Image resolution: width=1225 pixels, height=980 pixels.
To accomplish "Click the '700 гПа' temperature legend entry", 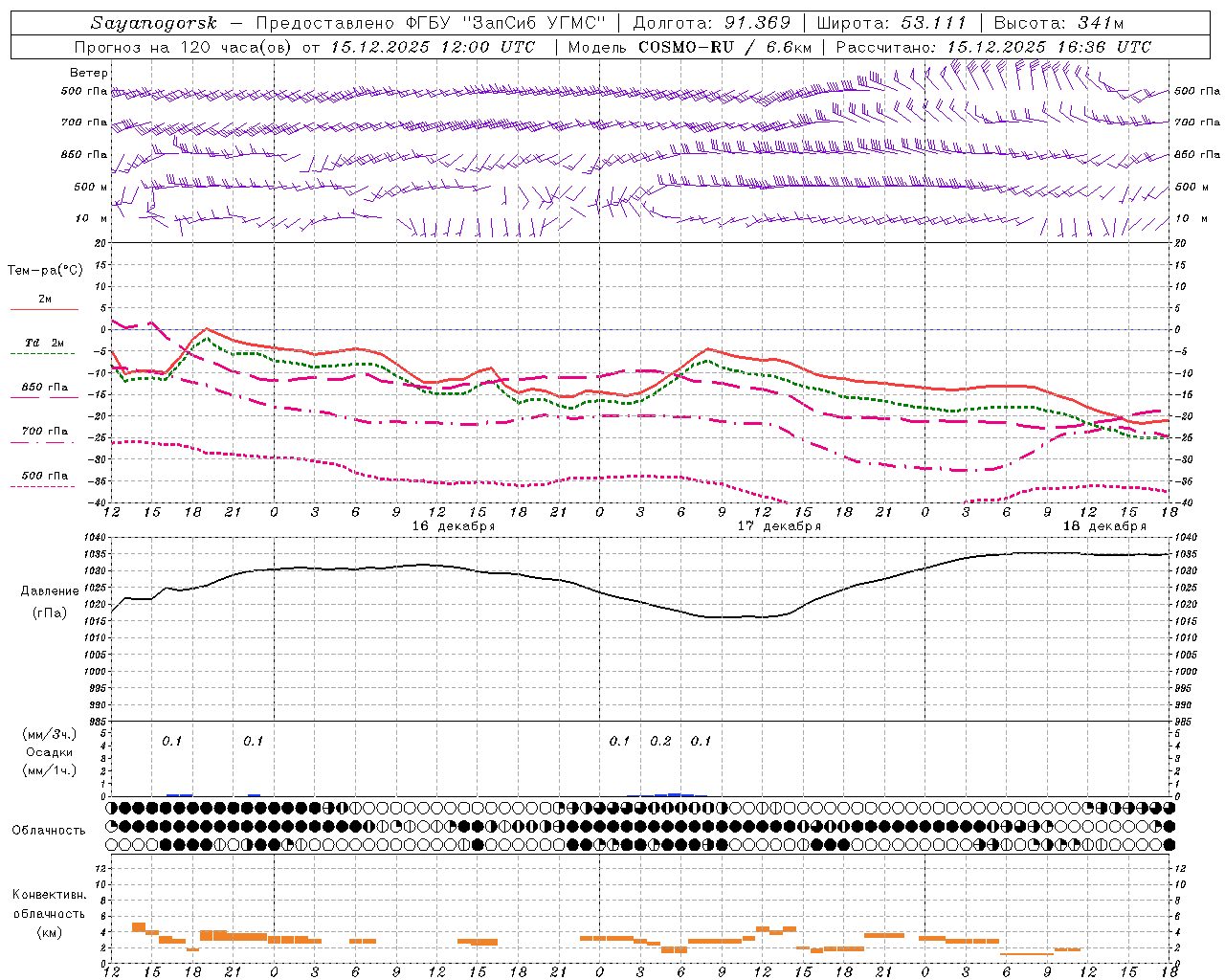I will pyautogui.click(x=45, y=432).
